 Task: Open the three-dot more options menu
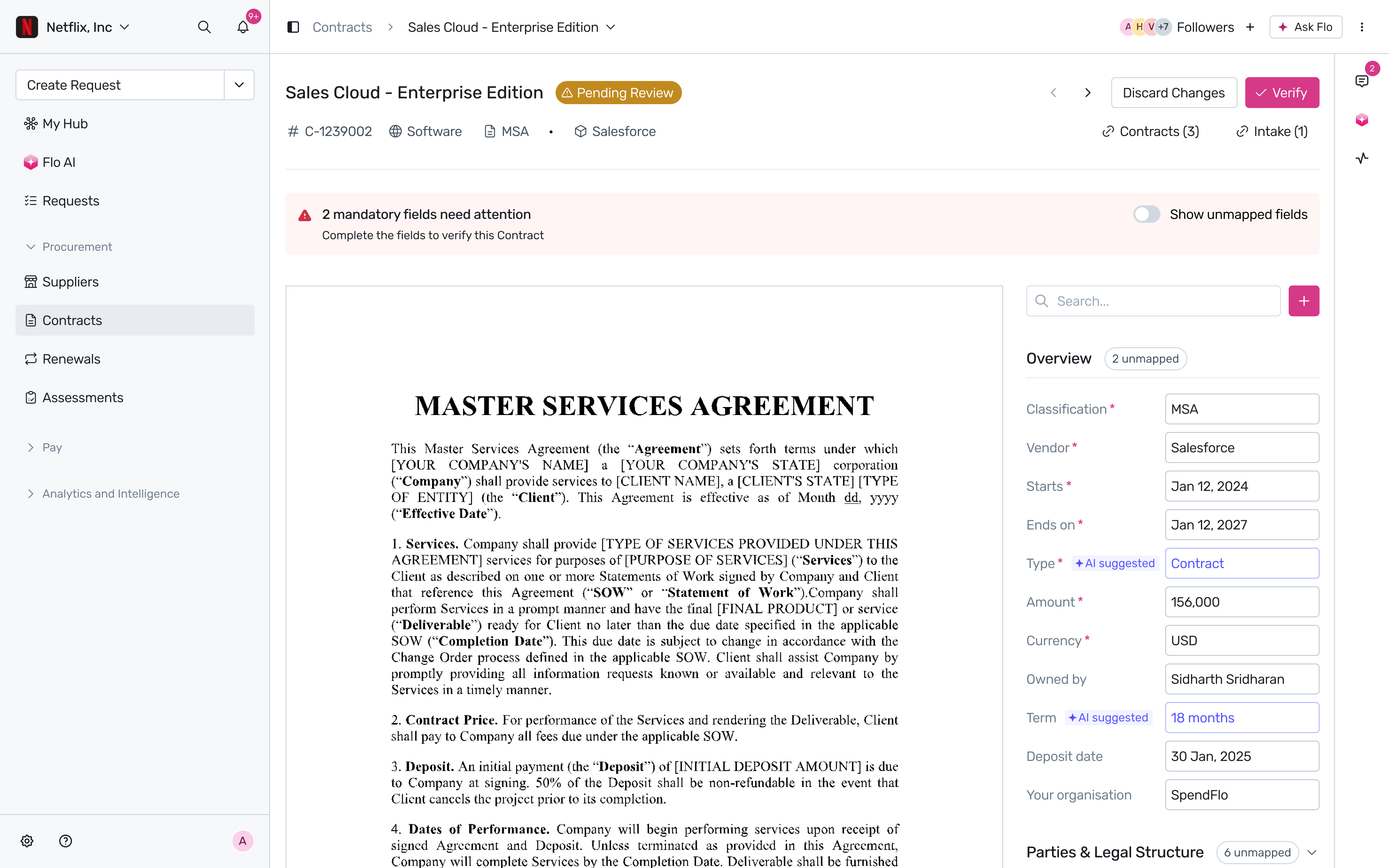(1361, 27)
